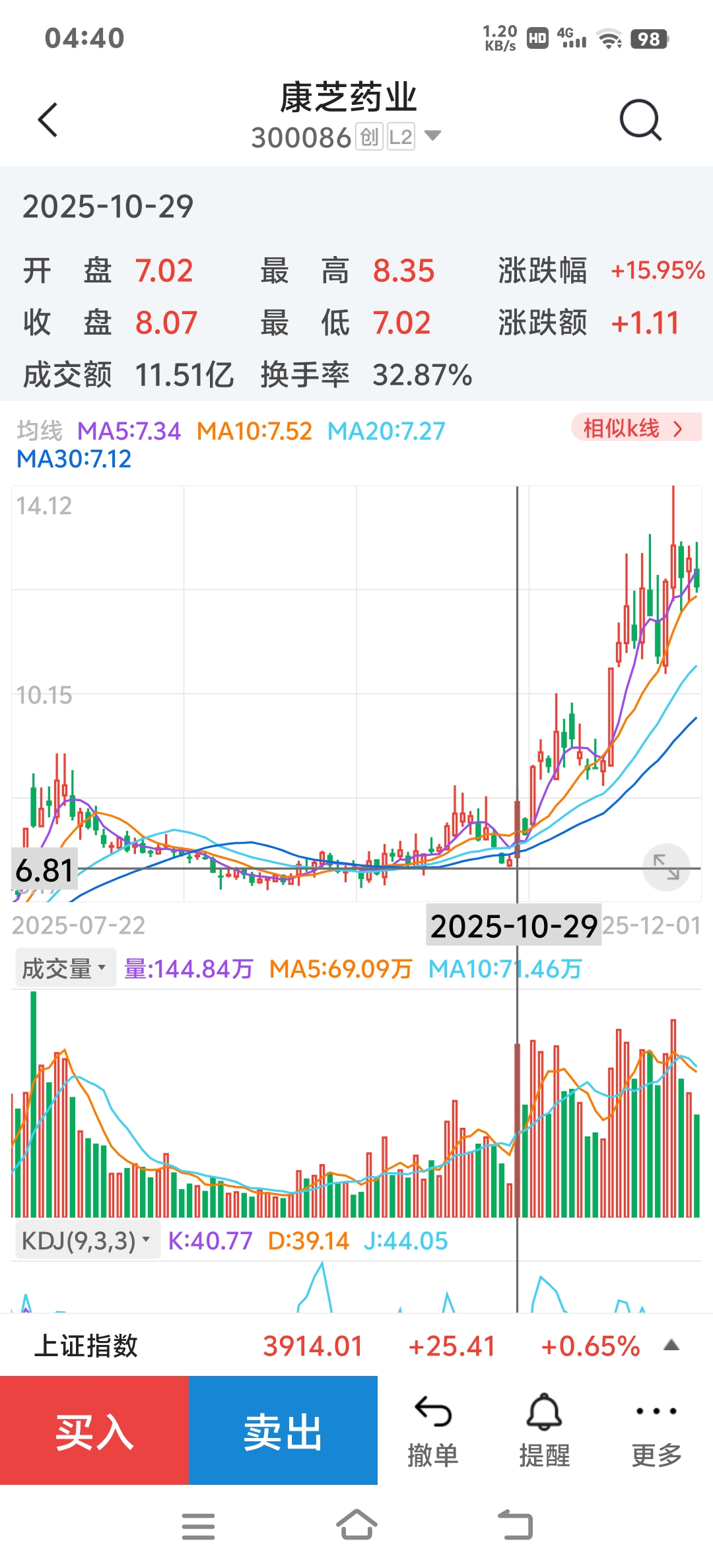Tap Android recent apps menu icon

pos(198,1526)
